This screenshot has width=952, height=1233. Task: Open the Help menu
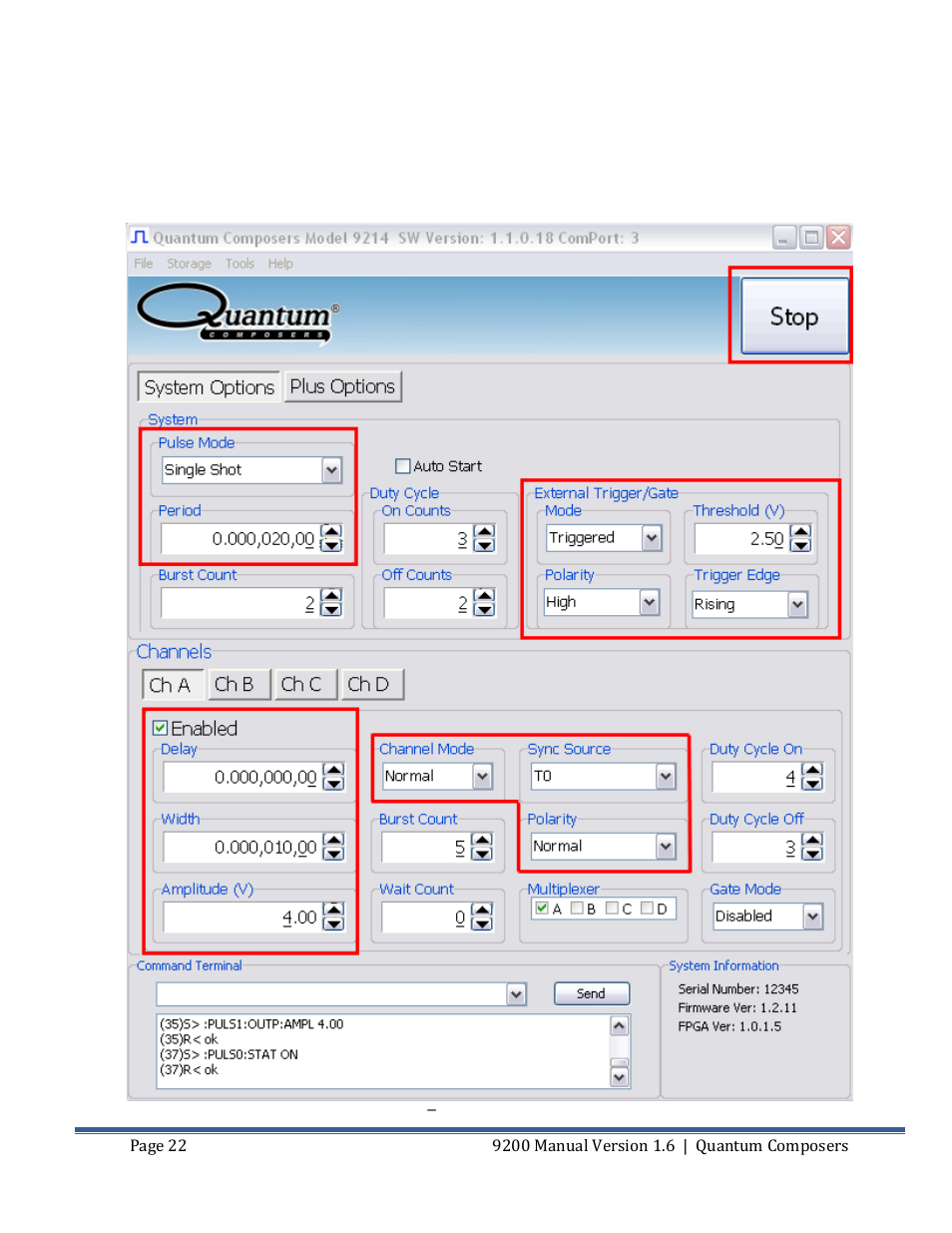pyautogui.click(x=280, y=264)
